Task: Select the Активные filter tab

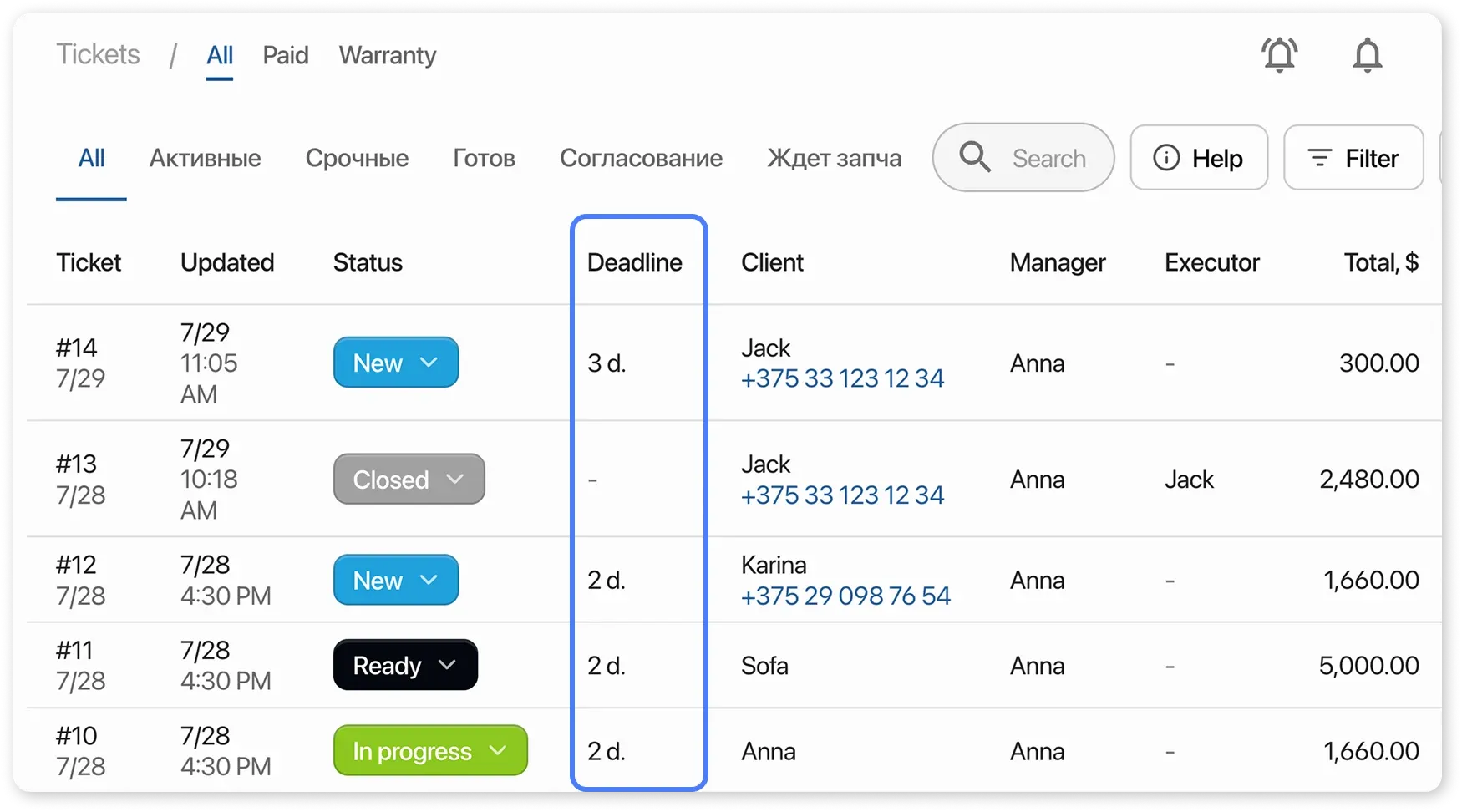Action: [x=205, y=158]
